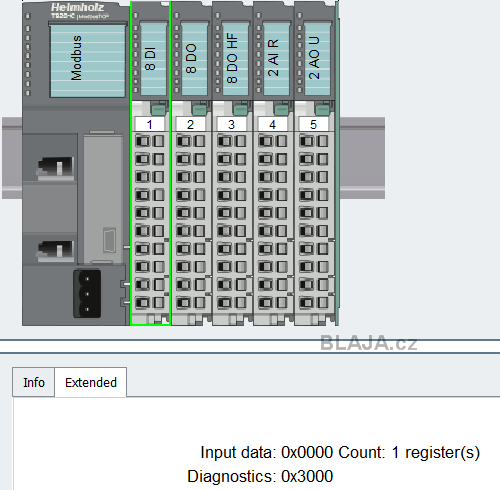Screen dimensions: 500x490
Task: Click the upper Ethernet port on coupler
Action: 55,167
